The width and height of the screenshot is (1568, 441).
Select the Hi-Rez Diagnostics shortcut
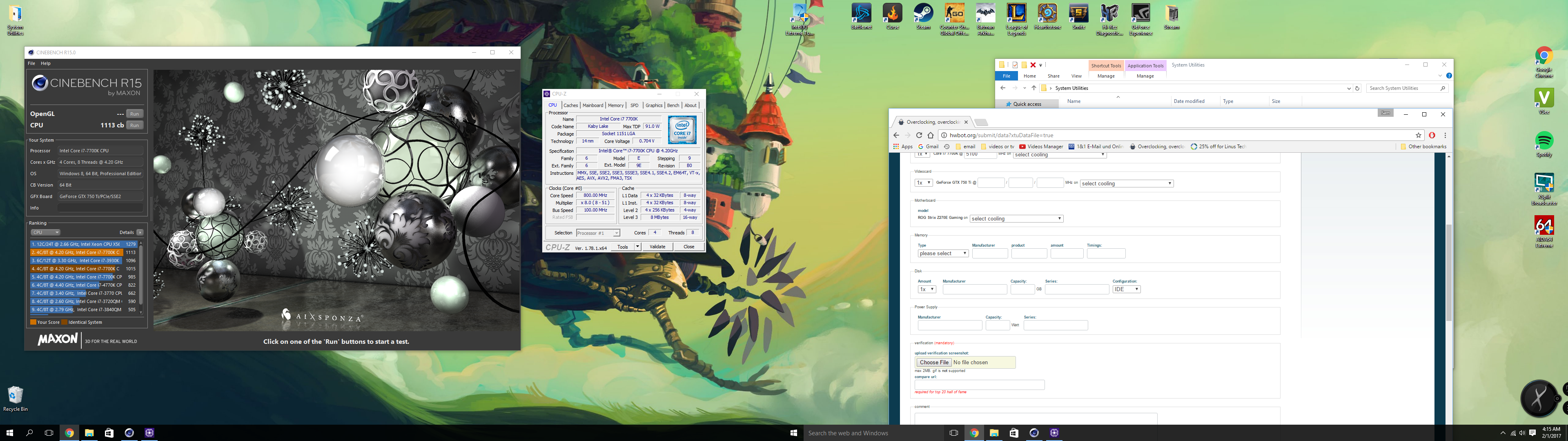[1110, 20]
